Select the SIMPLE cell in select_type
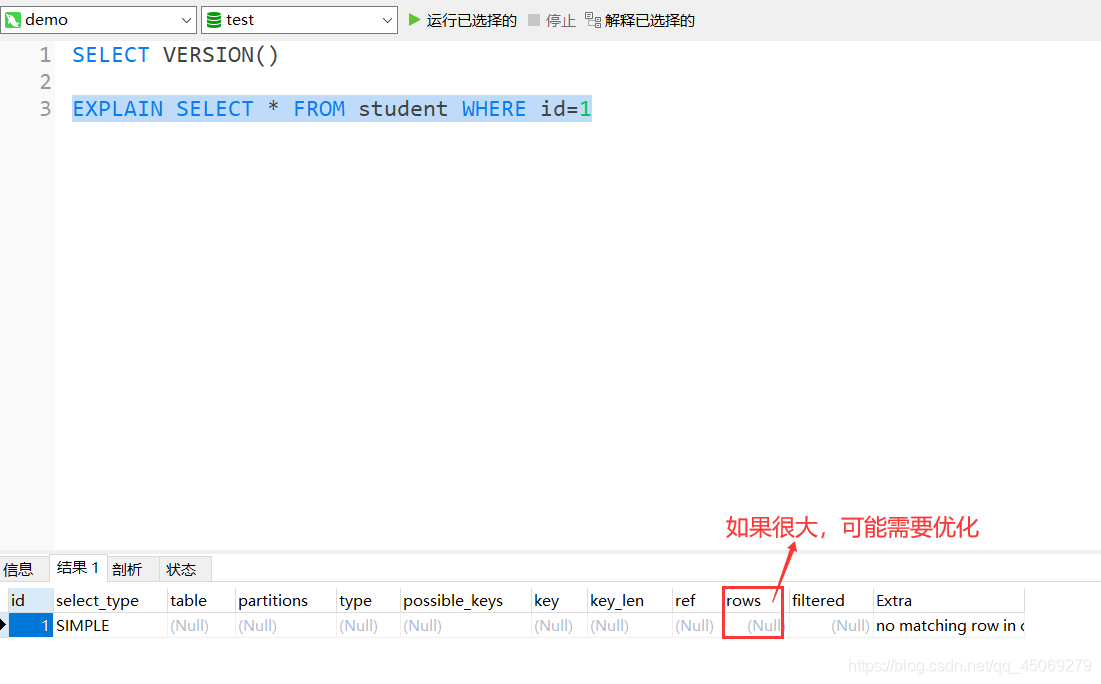 [x=110, y=625]
